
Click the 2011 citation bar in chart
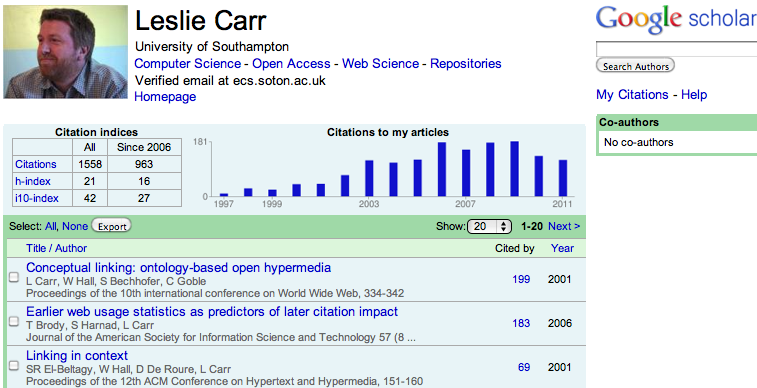tap(563, 178)
